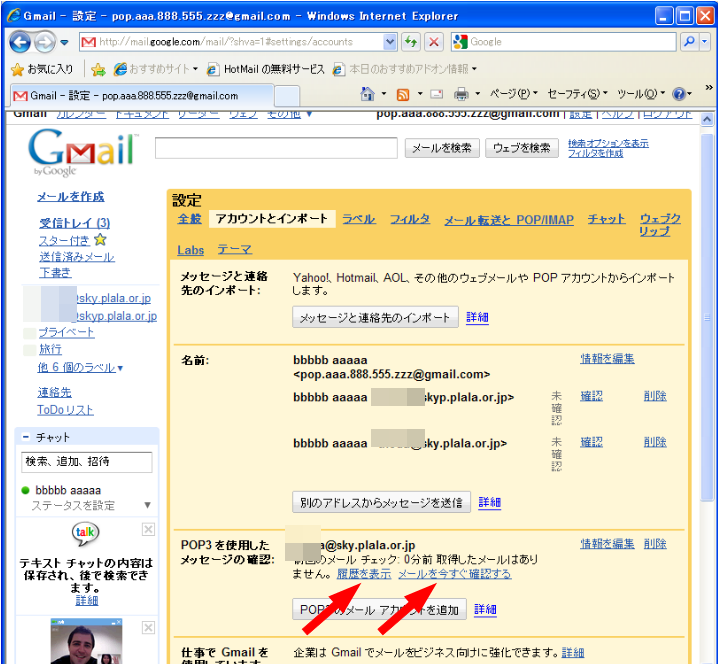
Task: Open search provider dropdown arrow
Action: coord(704,42)
